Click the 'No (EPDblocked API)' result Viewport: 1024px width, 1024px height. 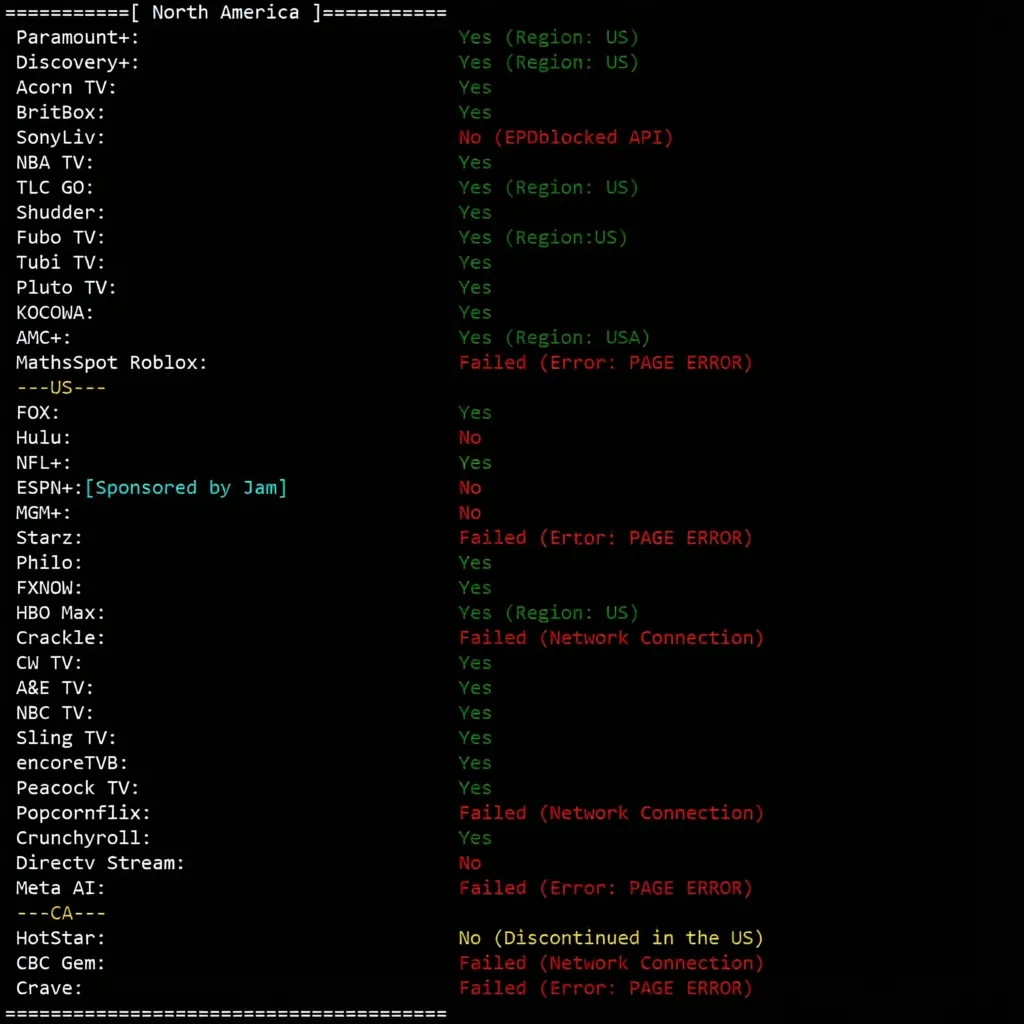(x=566, y=138)
